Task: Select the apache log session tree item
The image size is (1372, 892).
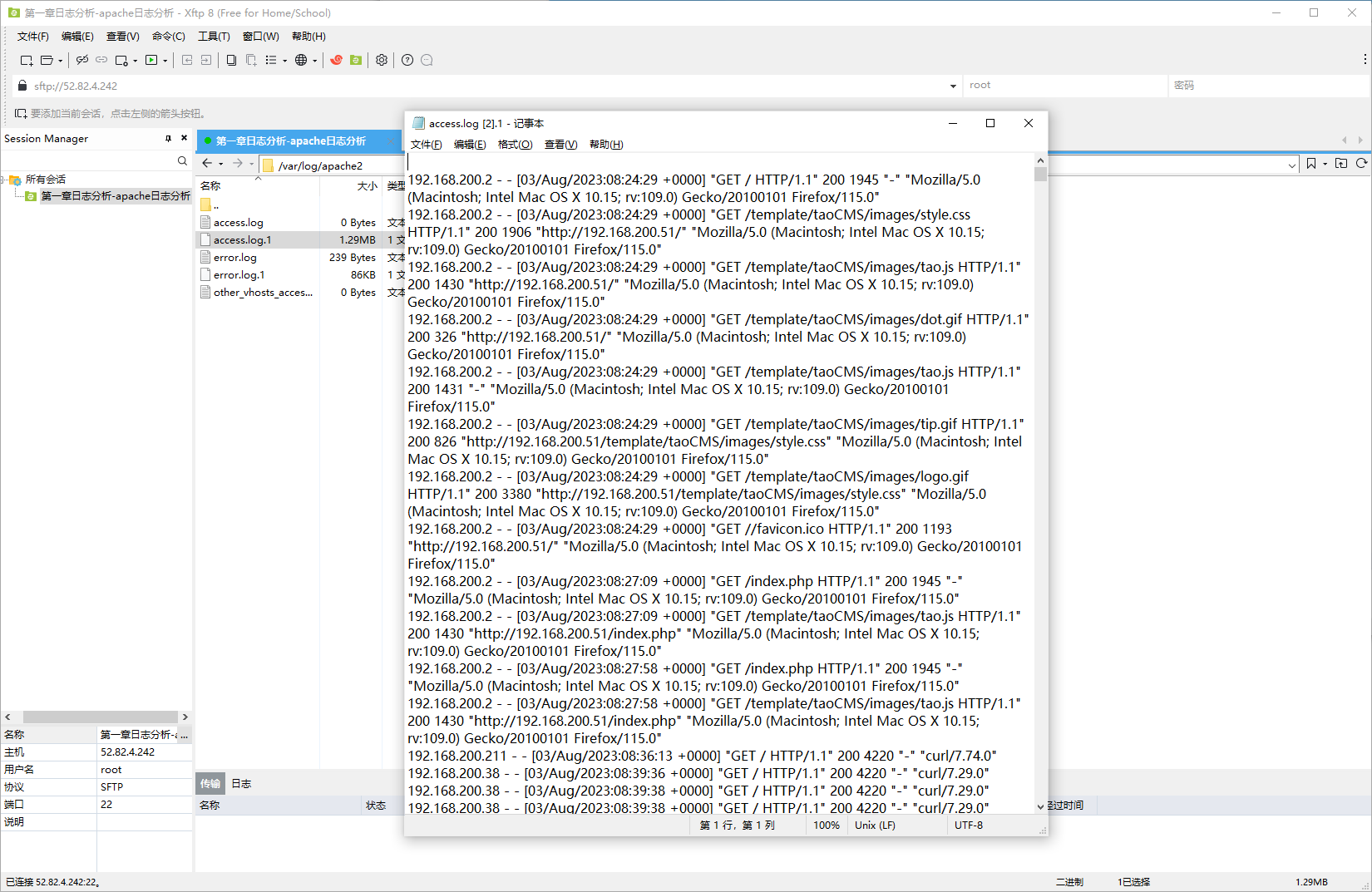Action: [x=115, y=196]
